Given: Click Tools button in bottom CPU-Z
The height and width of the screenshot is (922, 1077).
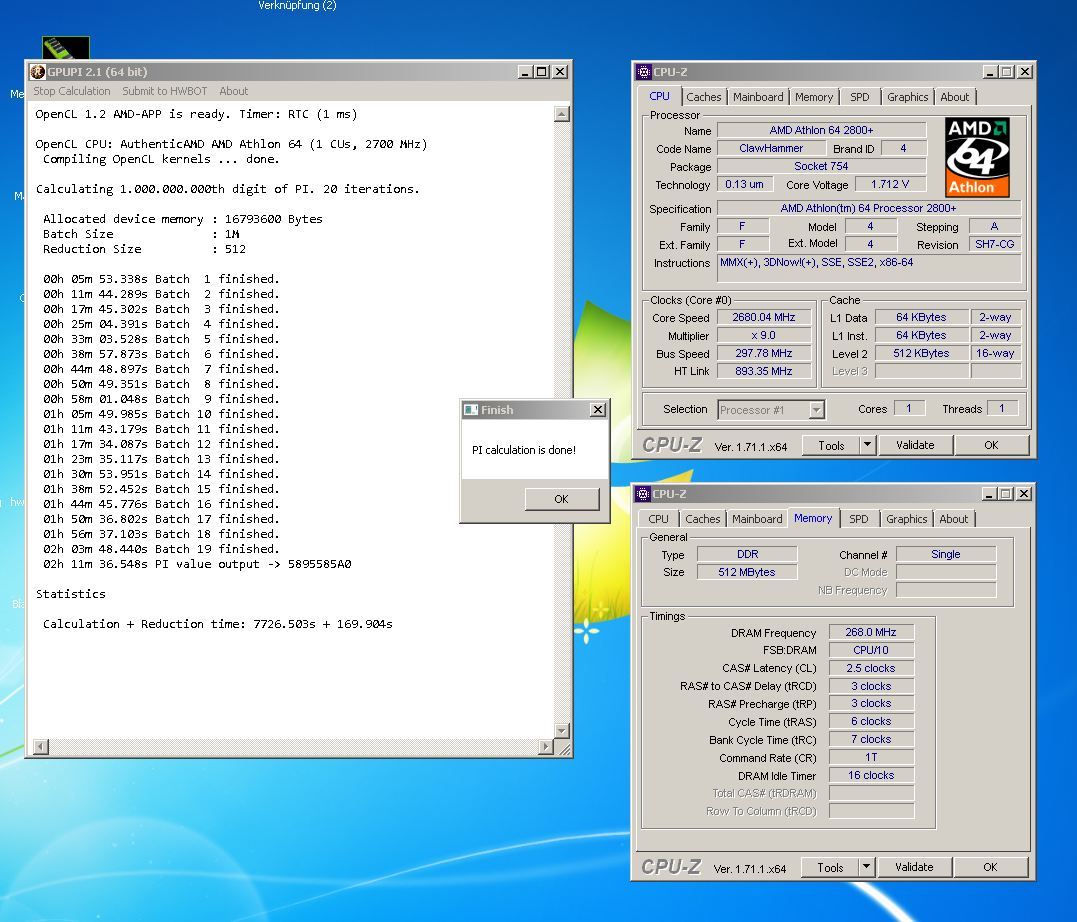Looking at the screenshot, I should coord(830,867).
